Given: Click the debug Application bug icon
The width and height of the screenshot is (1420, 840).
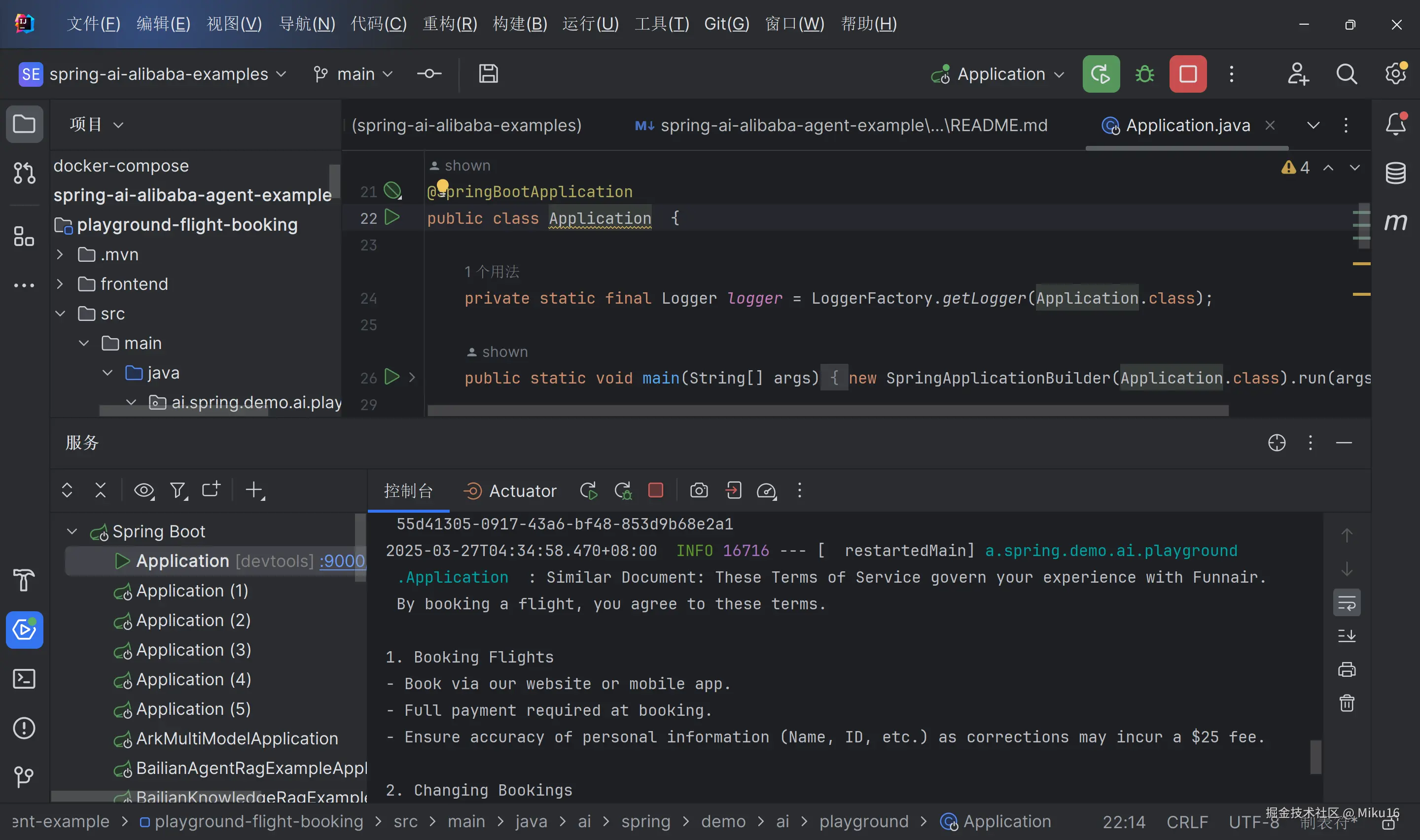Looking at the screenshot, I should point(1144,74).
